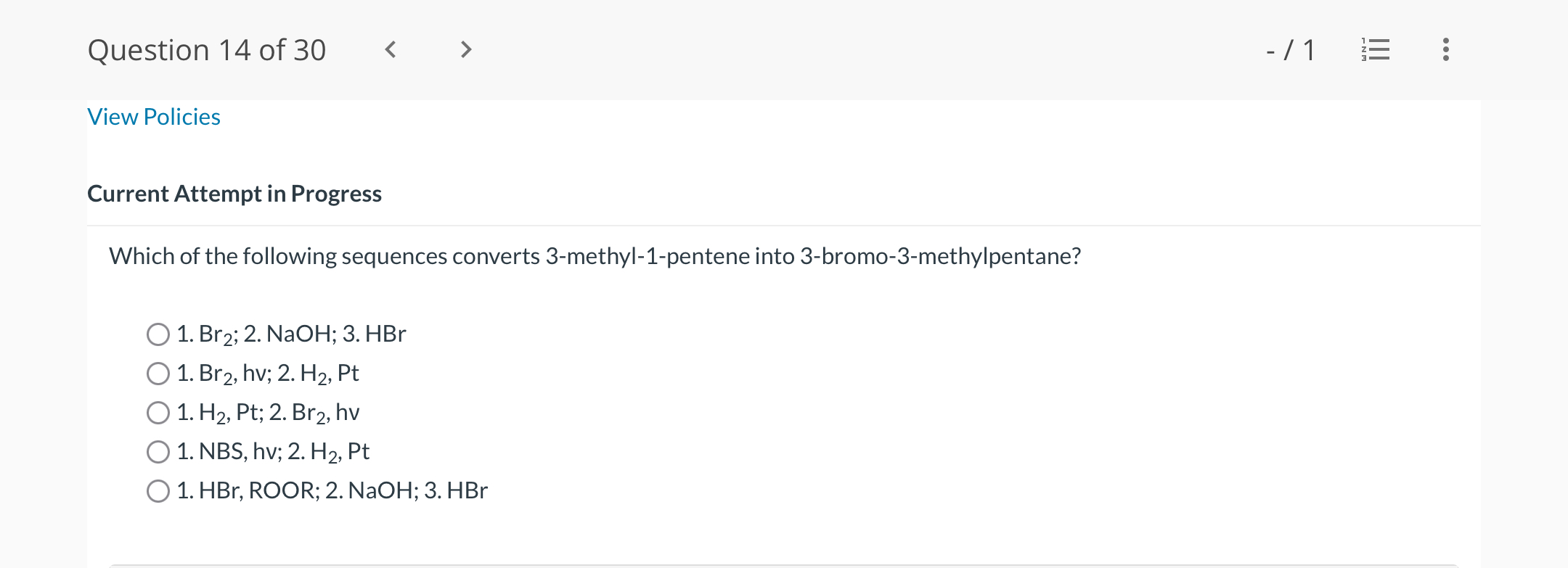Select option NBS, hv; H2, Pt

pyautogui.click(x=158, y=452)
